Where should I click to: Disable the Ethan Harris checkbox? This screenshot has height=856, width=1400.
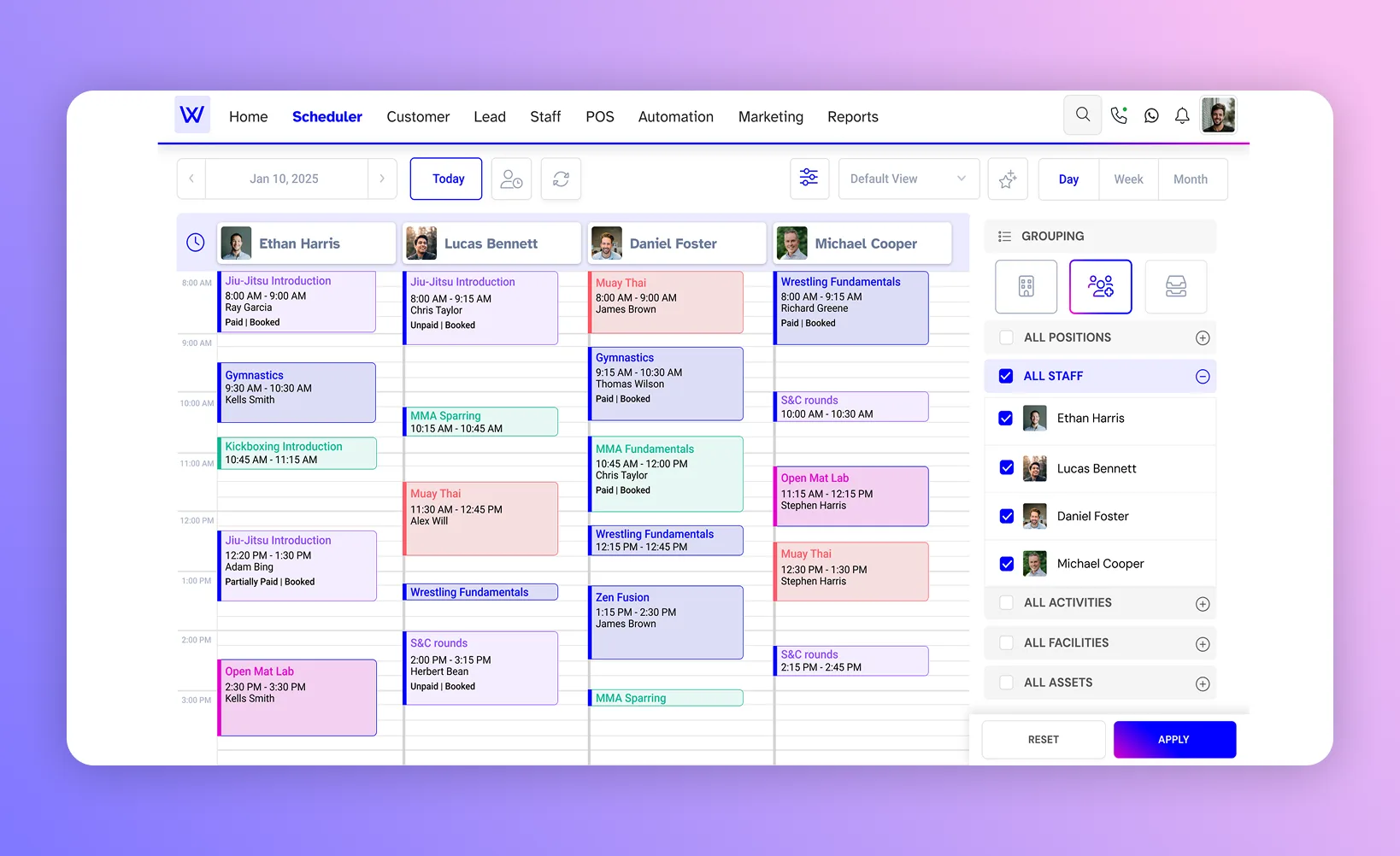[1006, 418]
